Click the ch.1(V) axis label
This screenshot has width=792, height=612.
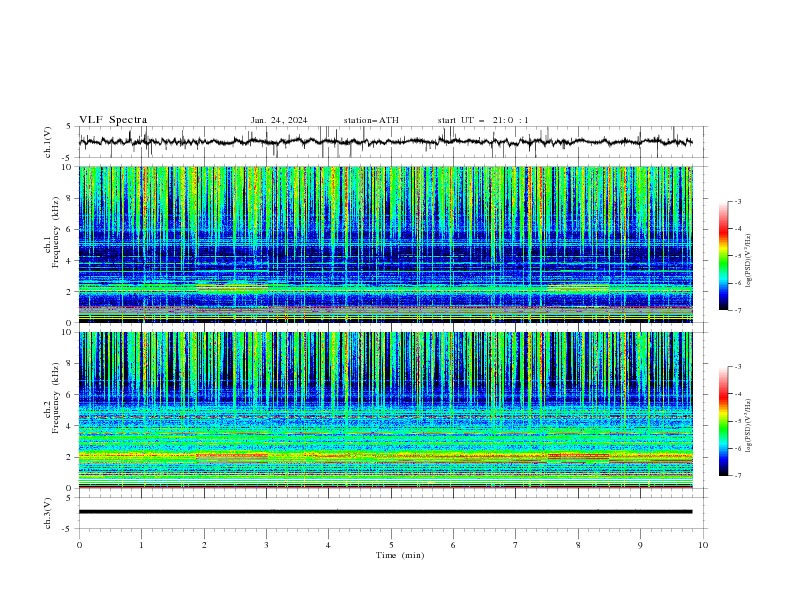48,142
